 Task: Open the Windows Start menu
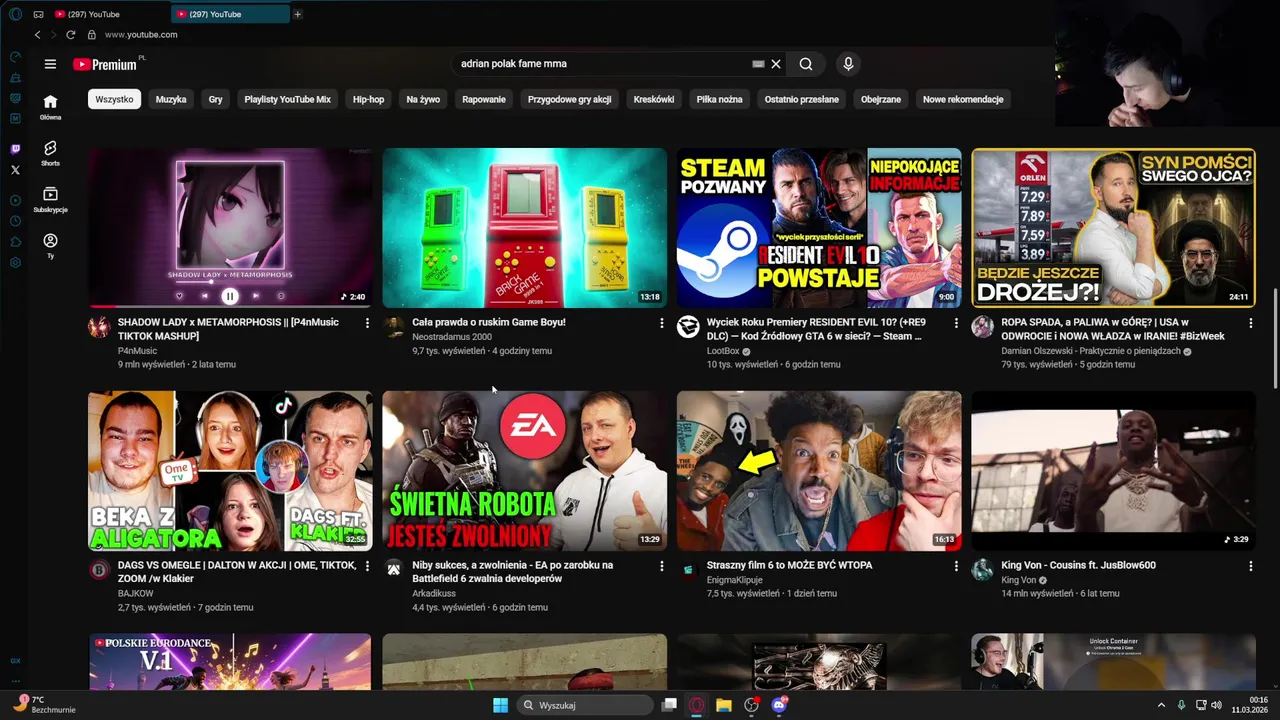tap(500, 705)
